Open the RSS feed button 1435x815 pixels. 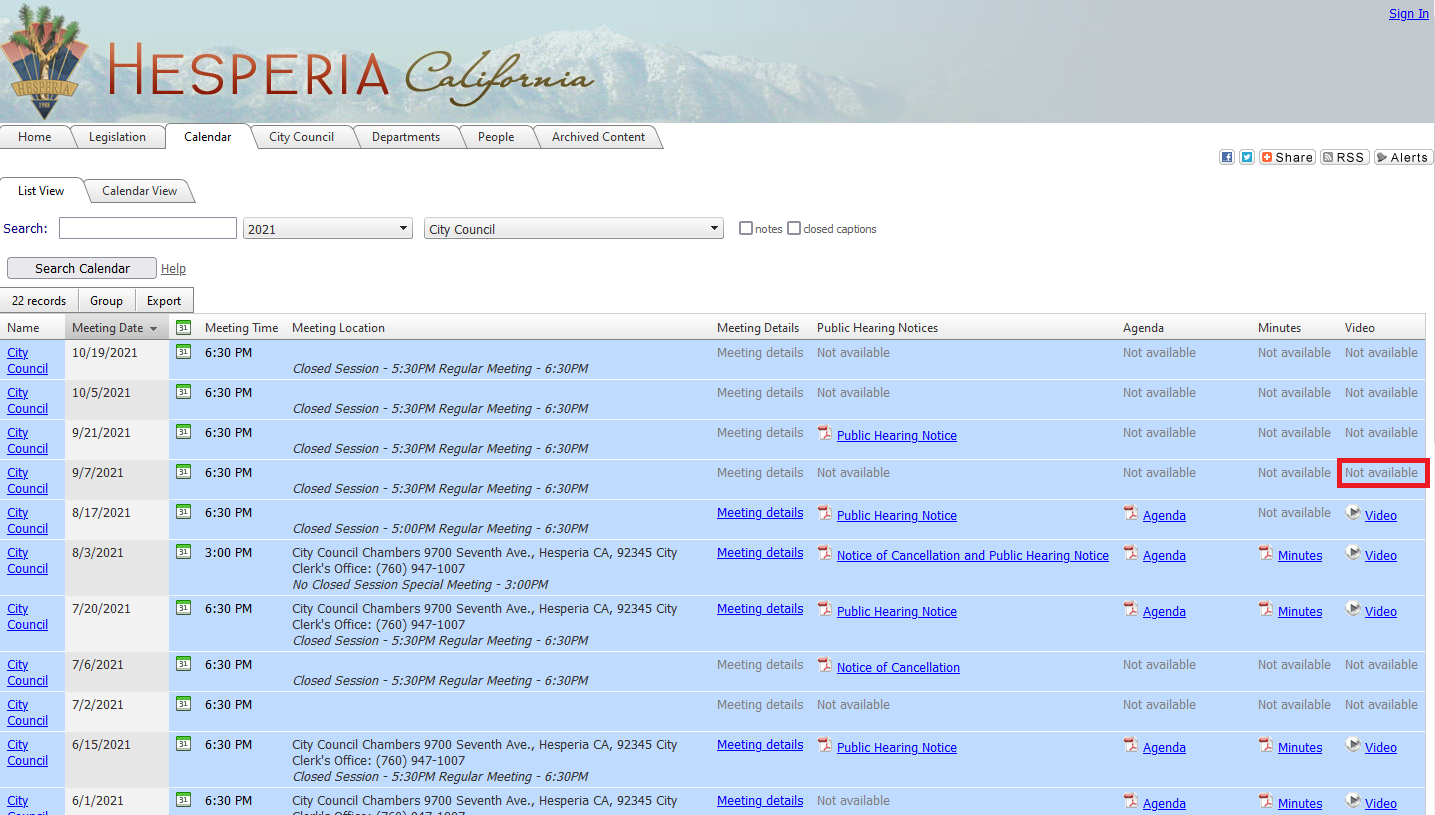[x=1343, y=157]
